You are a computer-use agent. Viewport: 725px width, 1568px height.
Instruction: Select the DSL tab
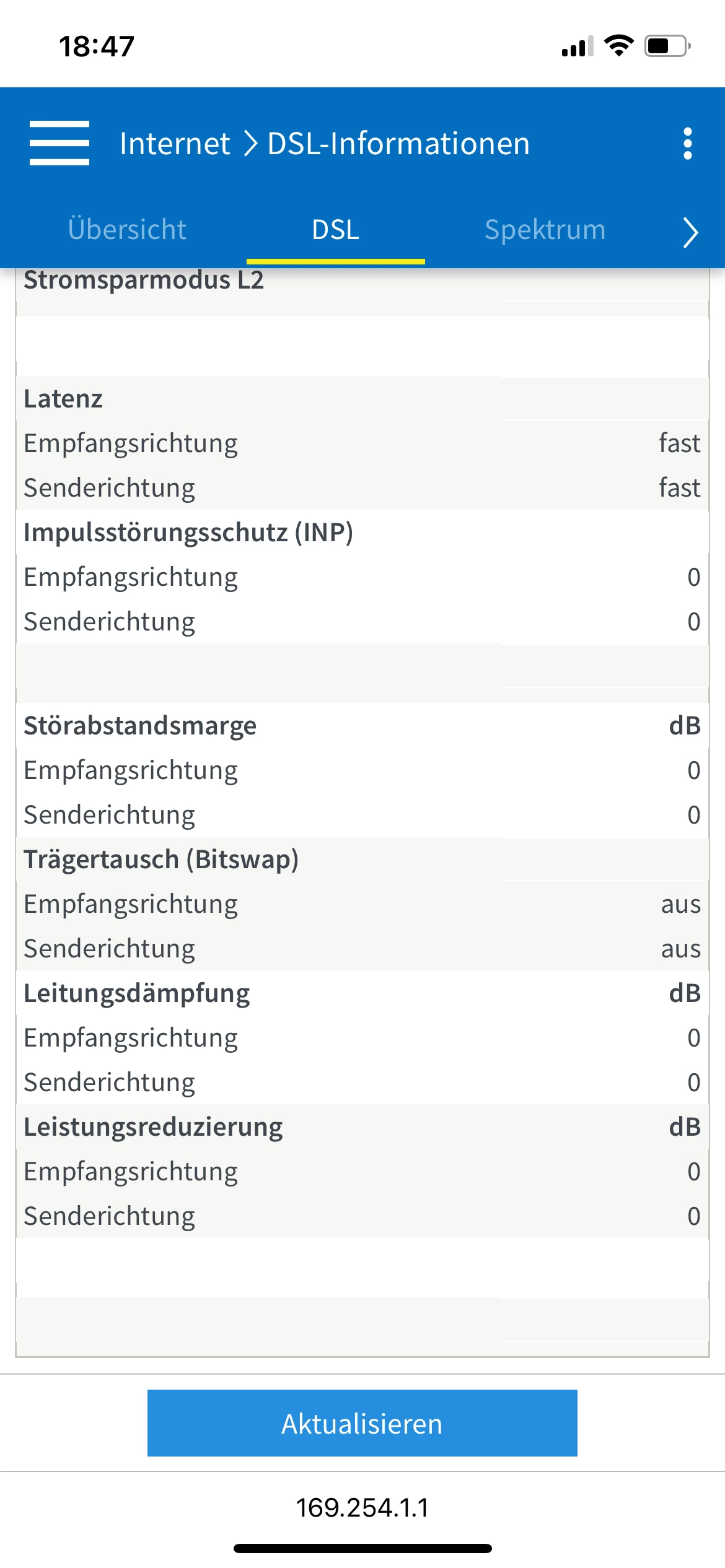click(335, 230)
